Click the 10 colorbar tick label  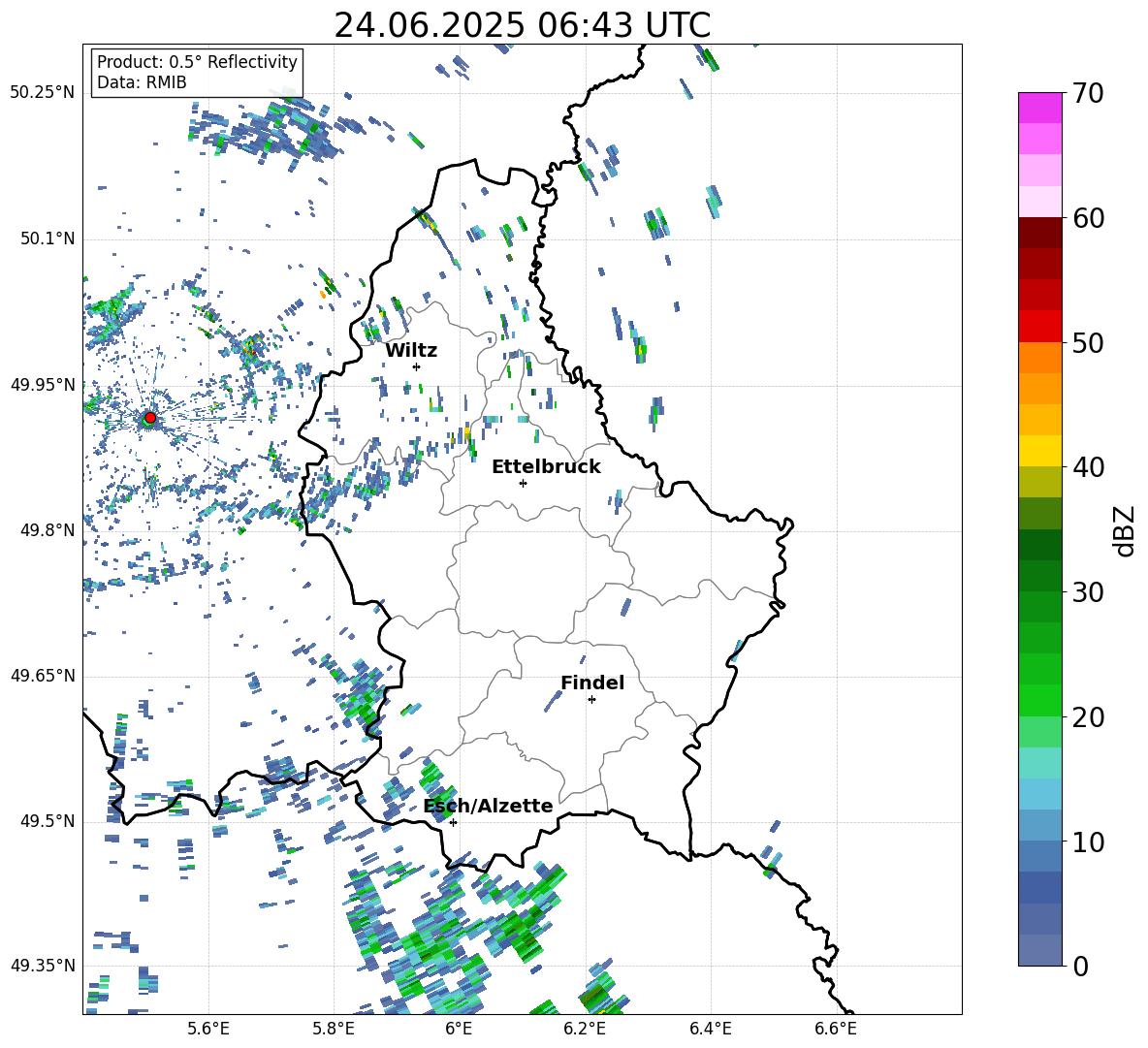pos(1089,842)
